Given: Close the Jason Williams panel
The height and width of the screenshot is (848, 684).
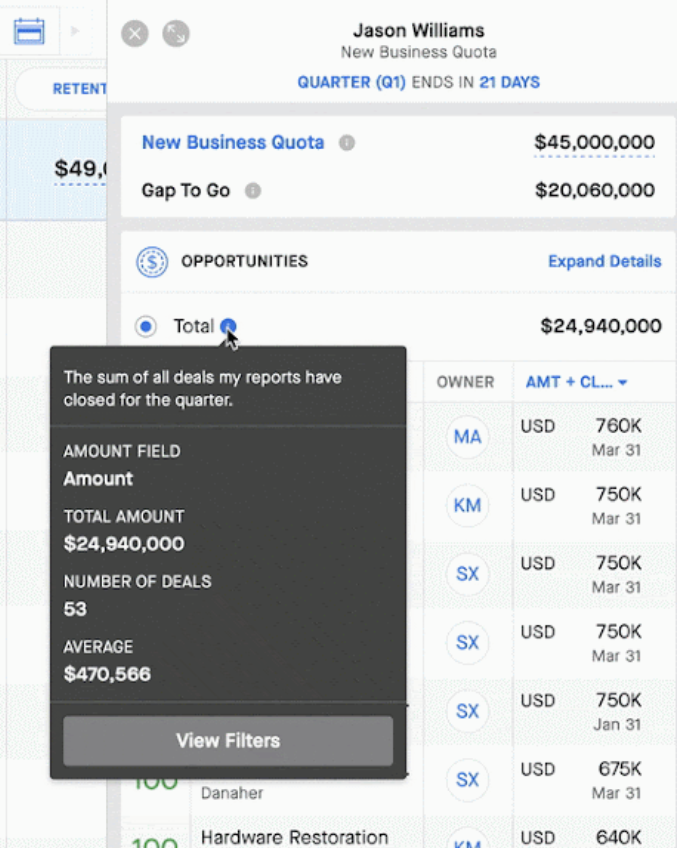Looking at the screenshot, I should click(135, 34).
